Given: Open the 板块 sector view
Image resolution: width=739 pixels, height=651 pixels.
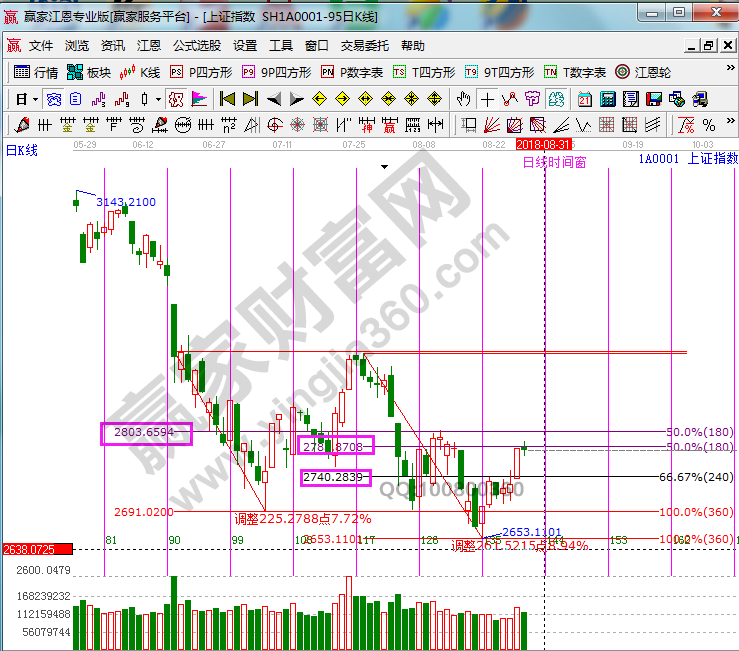Looking at the screenshot, I should coord(88,72).
